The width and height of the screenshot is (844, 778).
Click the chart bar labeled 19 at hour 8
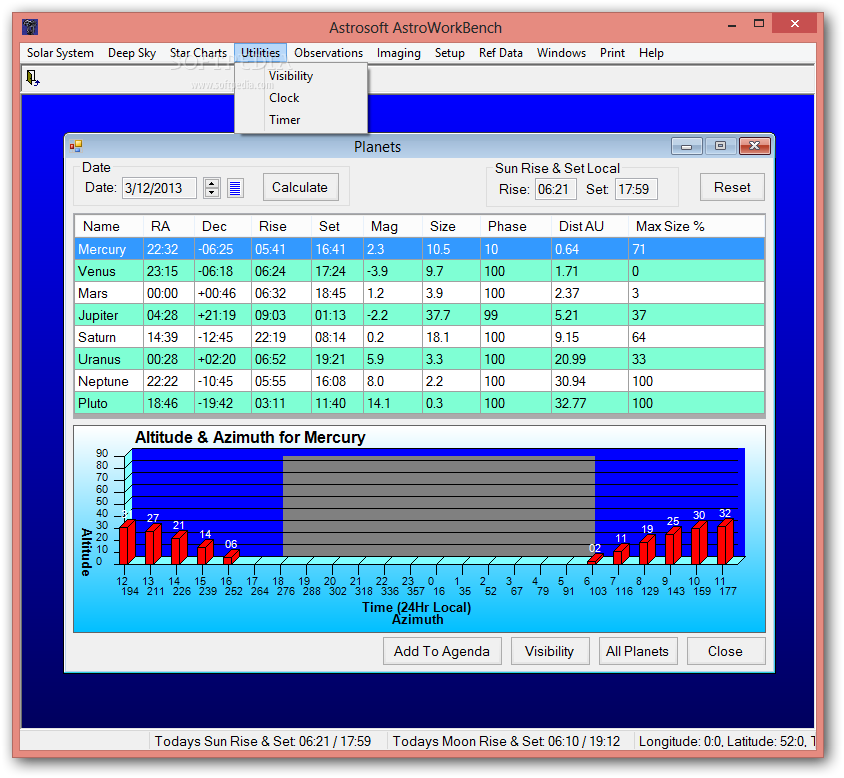coord(648,549)
